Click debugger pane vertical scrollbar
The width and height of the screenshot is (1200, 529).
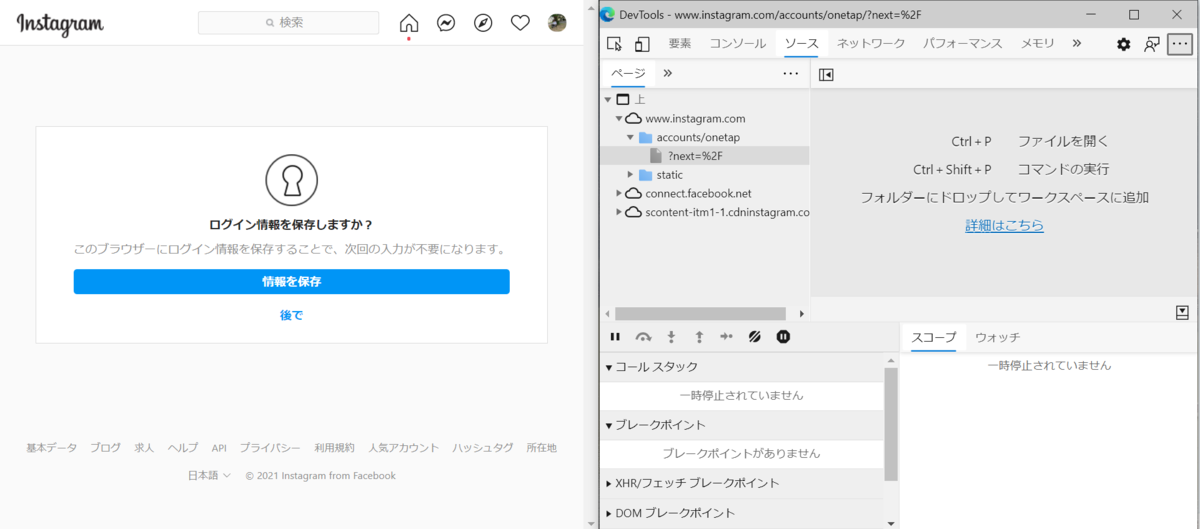pos(890,424)
